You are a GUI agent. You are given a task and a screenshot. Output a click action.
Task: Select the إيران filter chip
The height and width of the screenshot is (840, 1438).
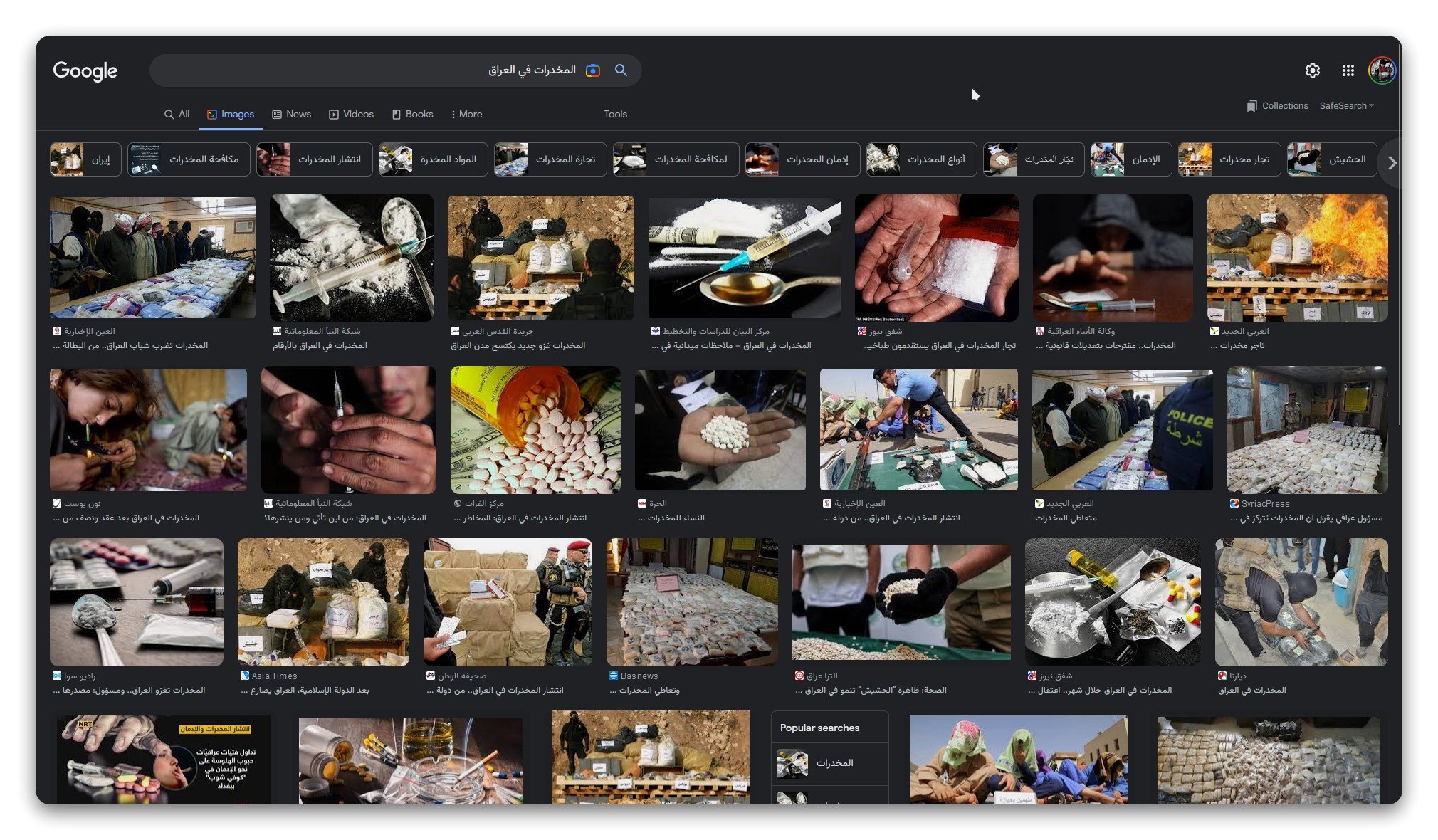point(85,159)
